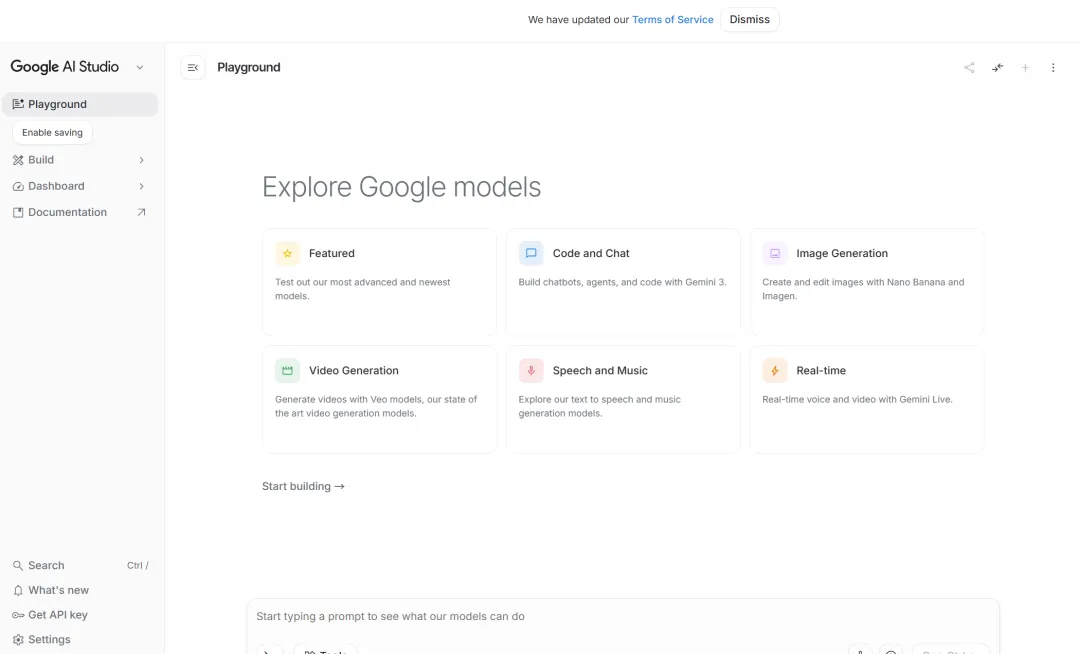Dismiss the Terms of Service notice
1080x654 pixels.
(x=749, y=20)
